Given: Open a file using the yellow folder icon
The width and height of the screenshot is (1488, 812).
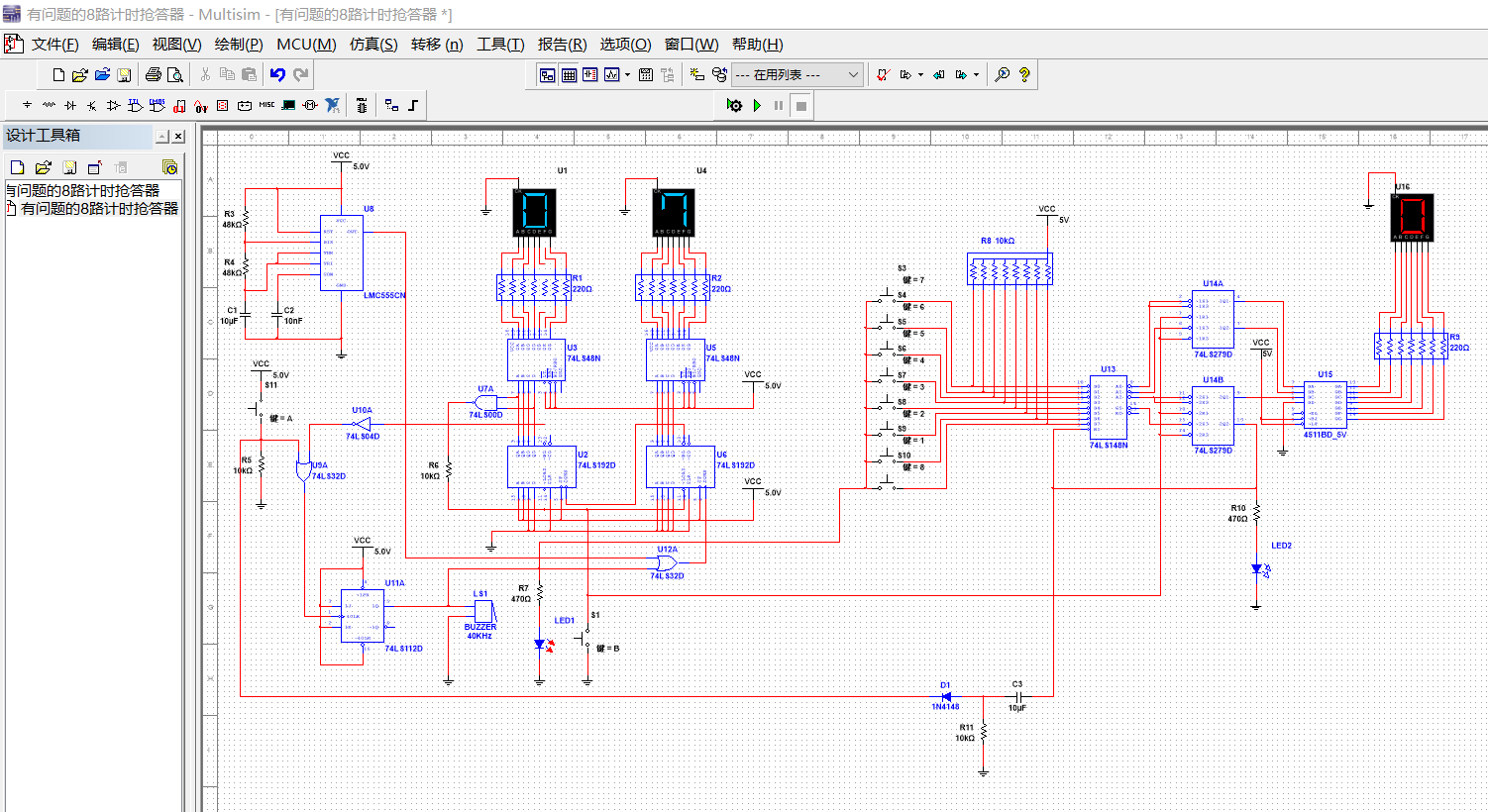Looking at the screenshot, I should (80, 74).
